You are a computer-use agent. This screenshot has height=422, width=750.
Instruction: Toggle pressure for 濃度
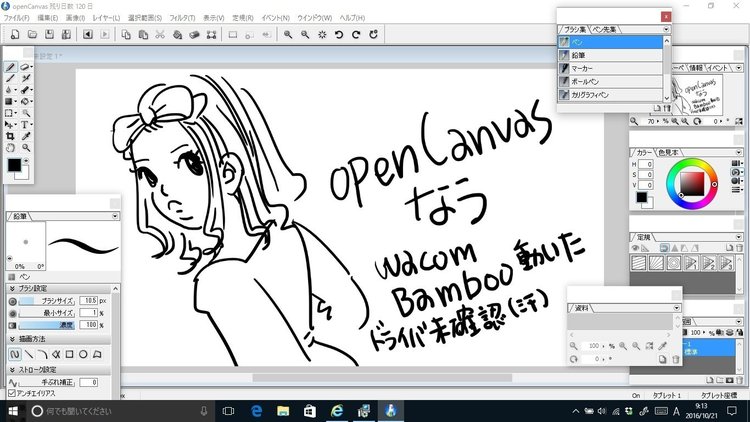(x=12, y=325)
